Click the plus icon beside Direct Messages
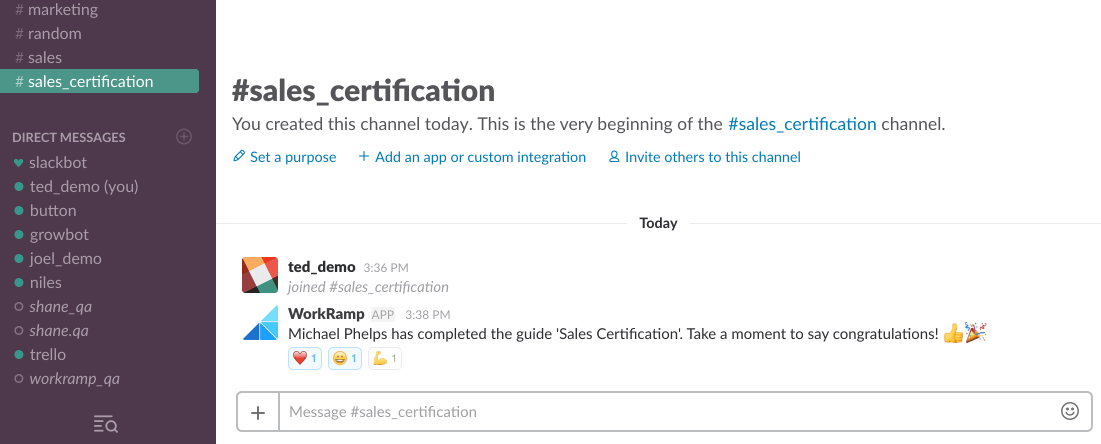Screen dimensions: 1101x444 coord(184,137)
